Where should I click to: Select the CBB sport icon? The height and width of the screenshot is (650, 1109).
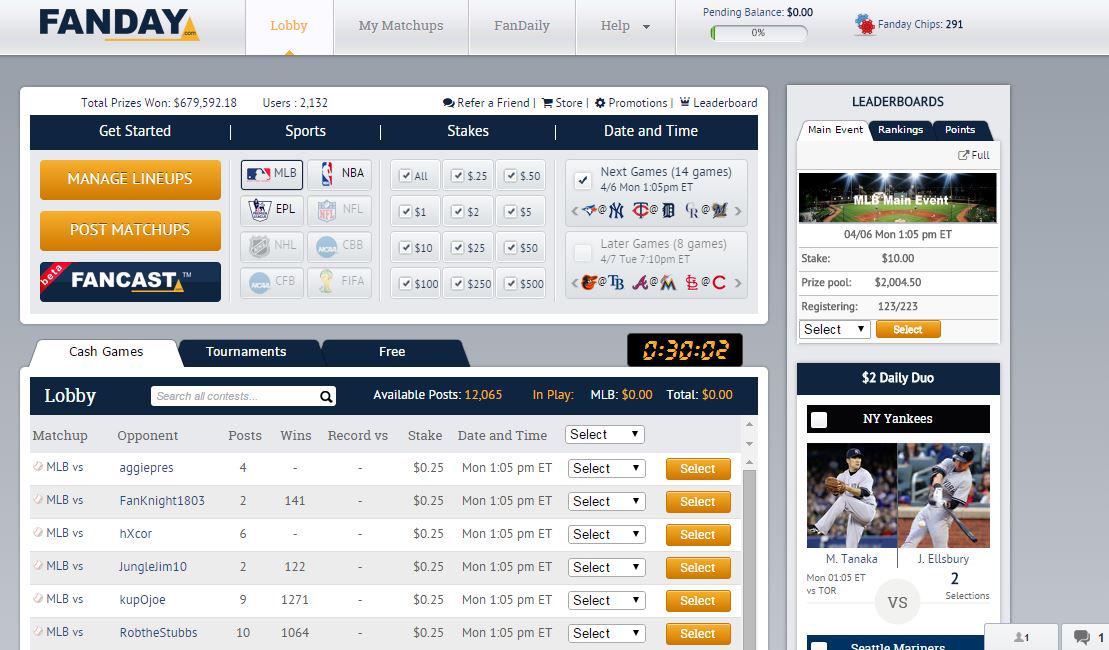(339, 246)
